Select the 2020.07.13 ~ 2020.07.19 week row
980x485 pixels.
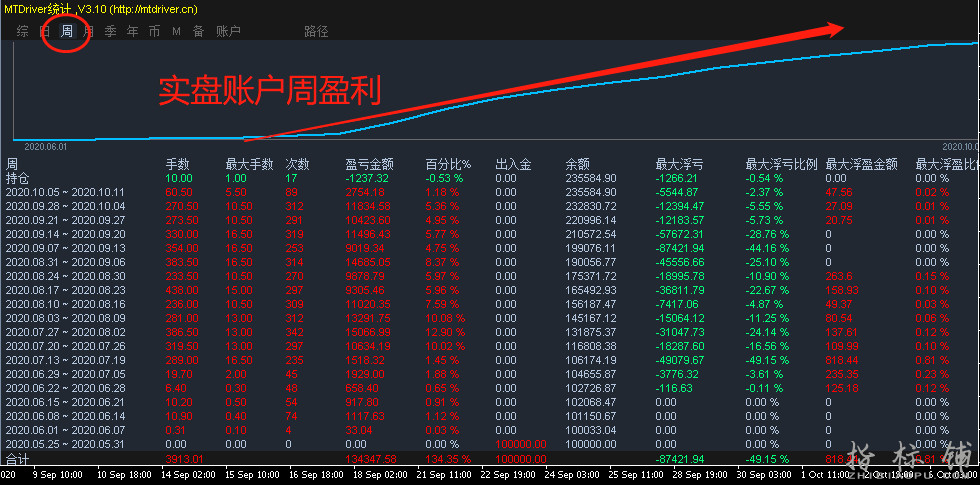click(x=64, y=359)
